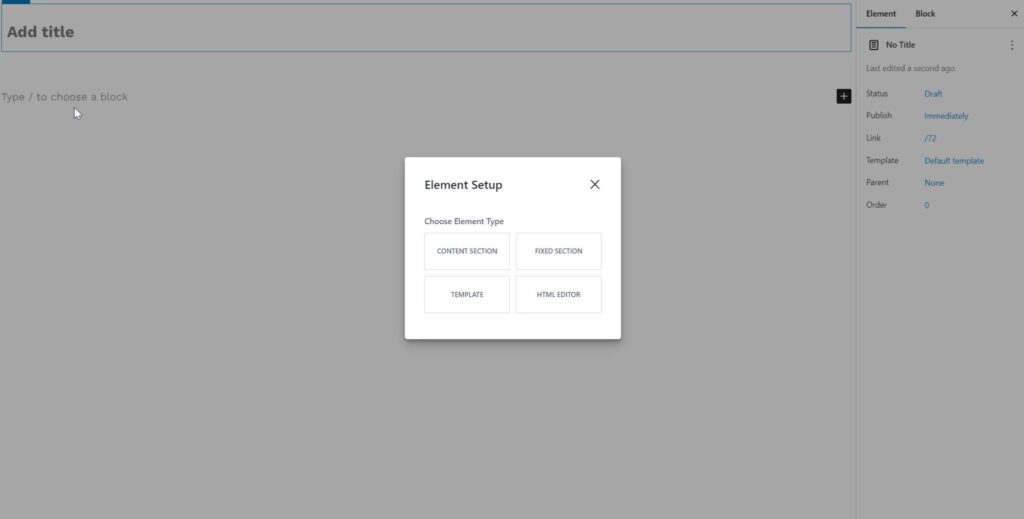The width and height of the screenshot is (1024, 519).
Task: Change the Order value 0
Action: [x=926, y=205]
